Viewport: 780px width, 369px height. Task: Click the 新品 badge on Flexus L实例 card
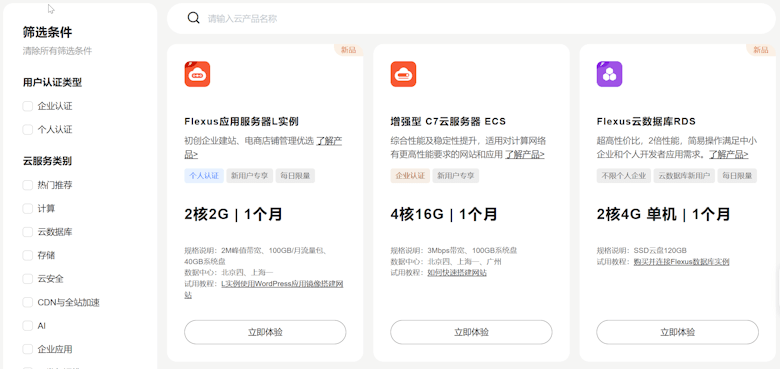point(348,50)
